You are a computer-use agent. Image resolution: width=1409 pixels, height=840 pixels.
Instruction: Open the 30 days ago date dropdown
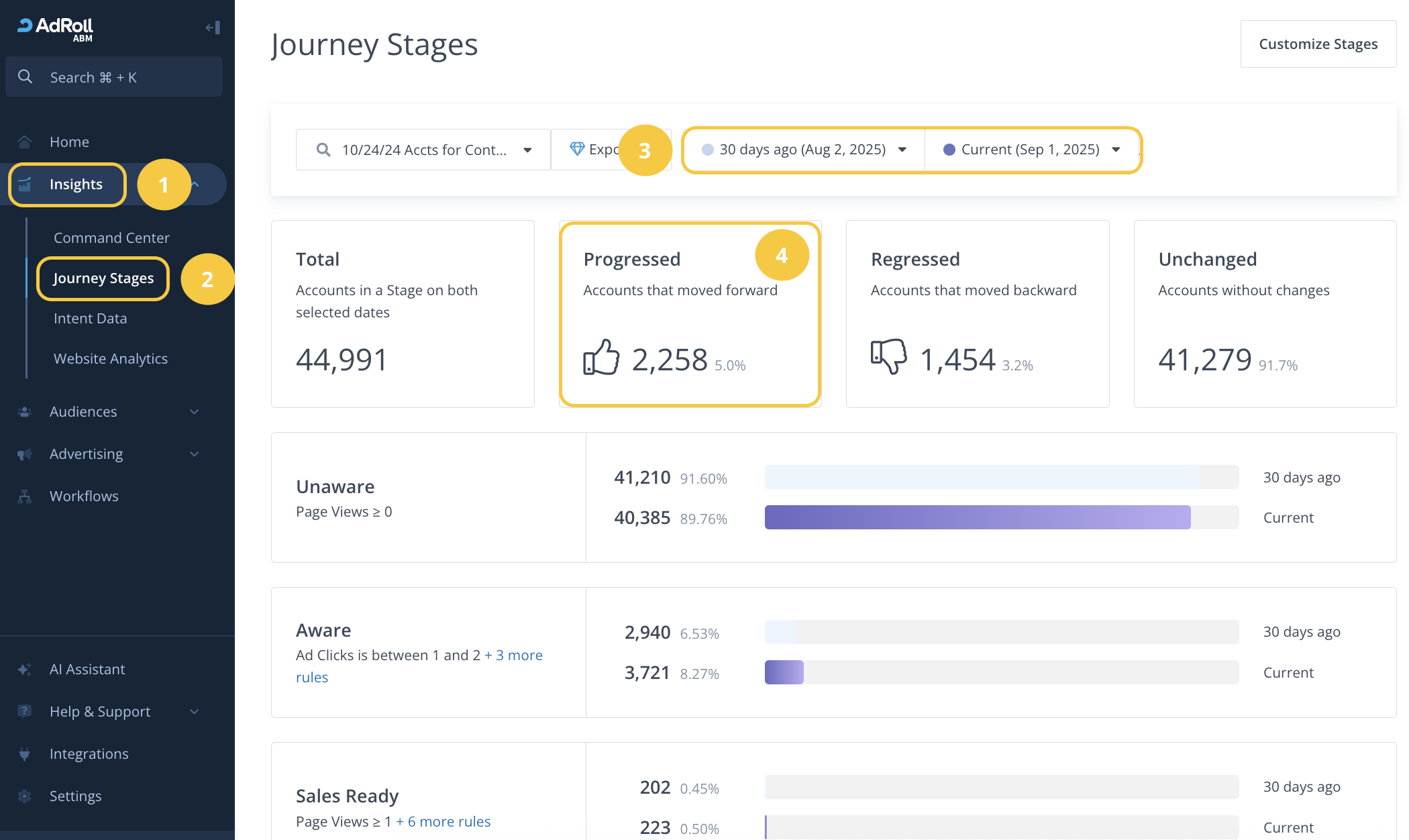pyautogui.click(x=804, y=150)
